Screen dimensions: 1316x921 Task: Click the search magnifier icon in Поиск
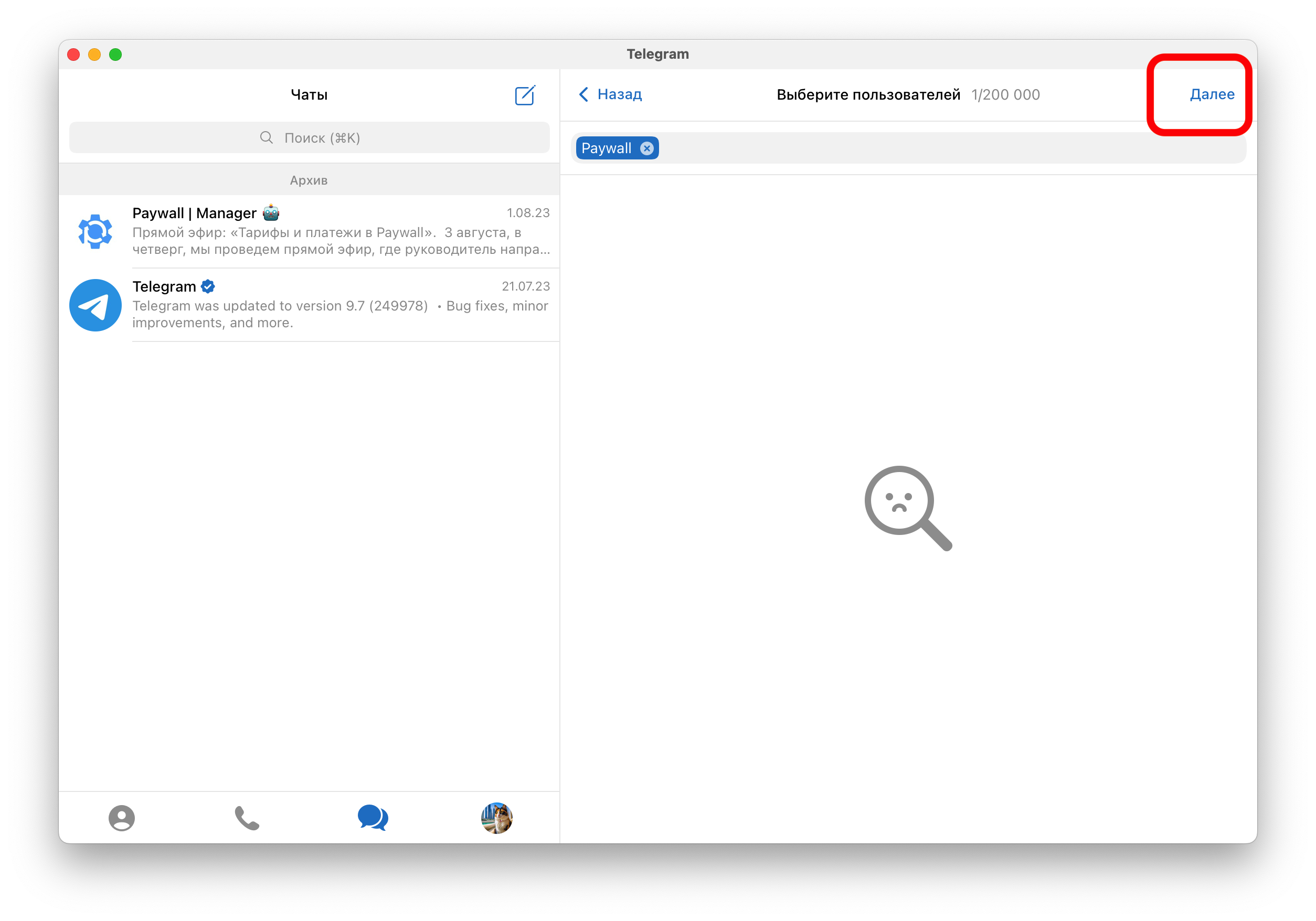pyautogui.click(x=267, y=137)
